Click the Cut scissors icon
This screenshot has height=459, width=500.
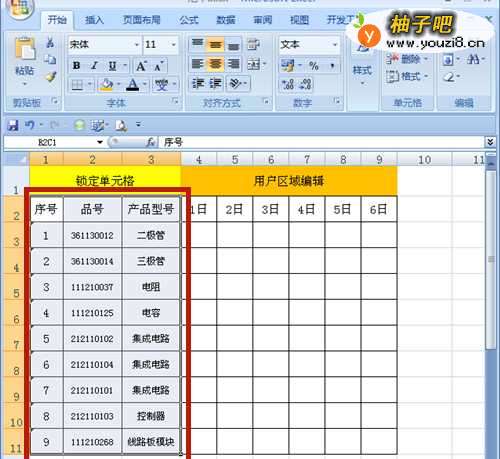point(50,42)
